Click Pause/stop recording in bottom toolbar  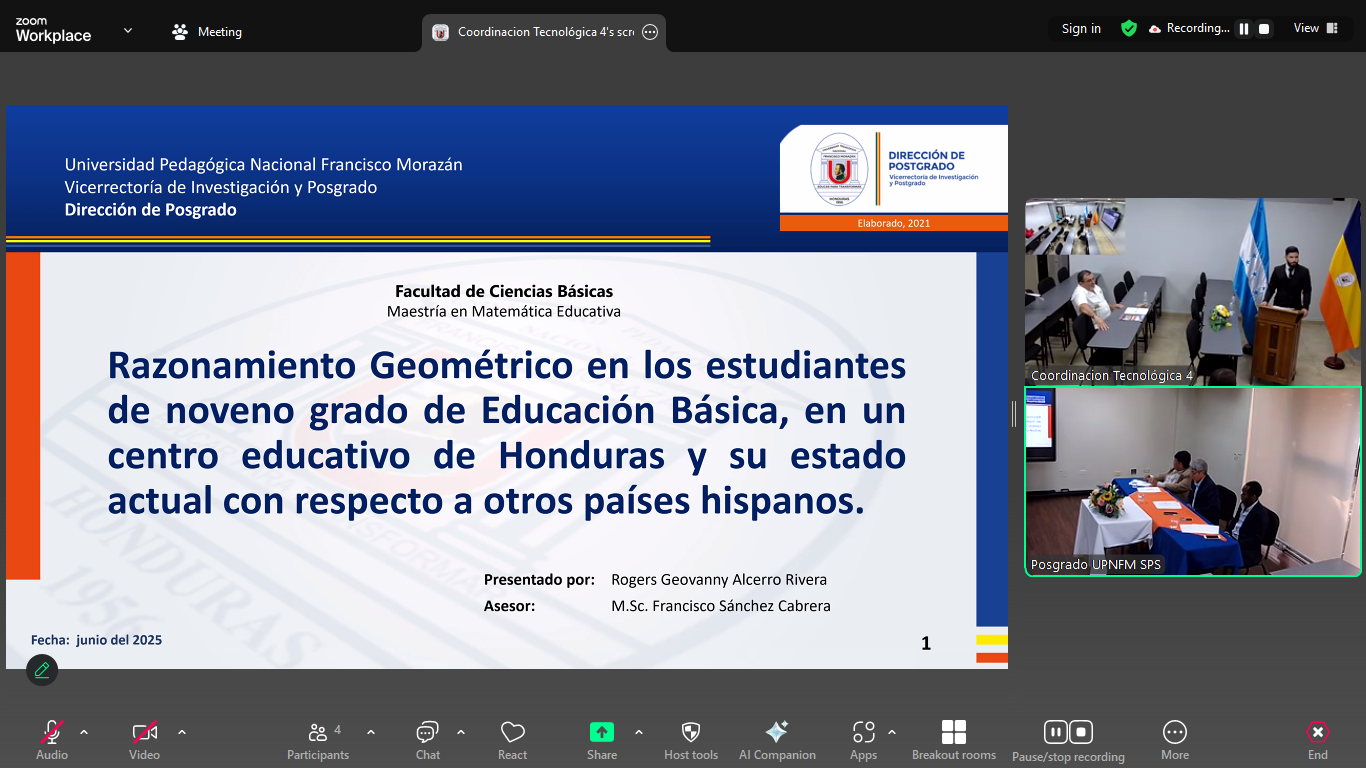(x=1068, y=741)
